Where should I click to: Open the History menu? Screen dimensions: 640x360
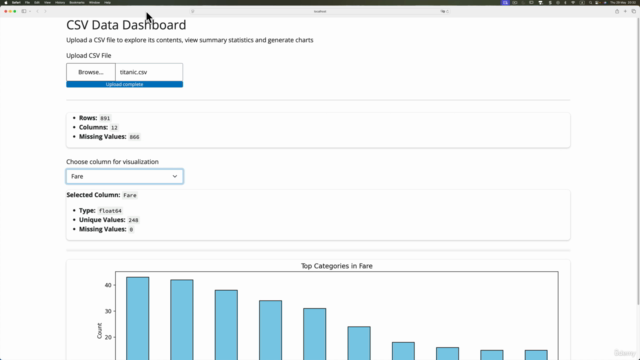pyautogui.click(x=60, y=2)
